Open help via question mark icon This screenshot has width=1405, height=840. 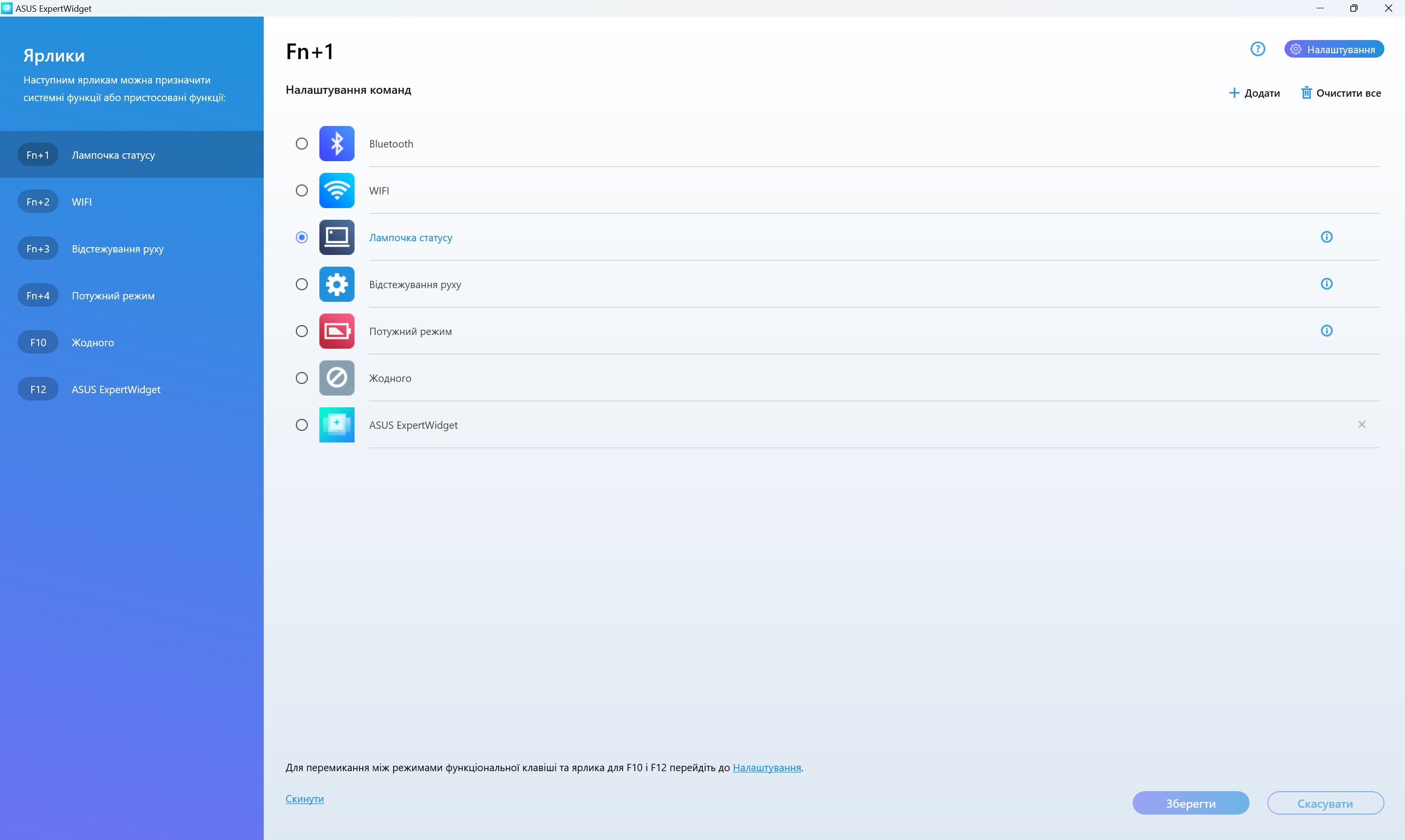pos(1258,49)
